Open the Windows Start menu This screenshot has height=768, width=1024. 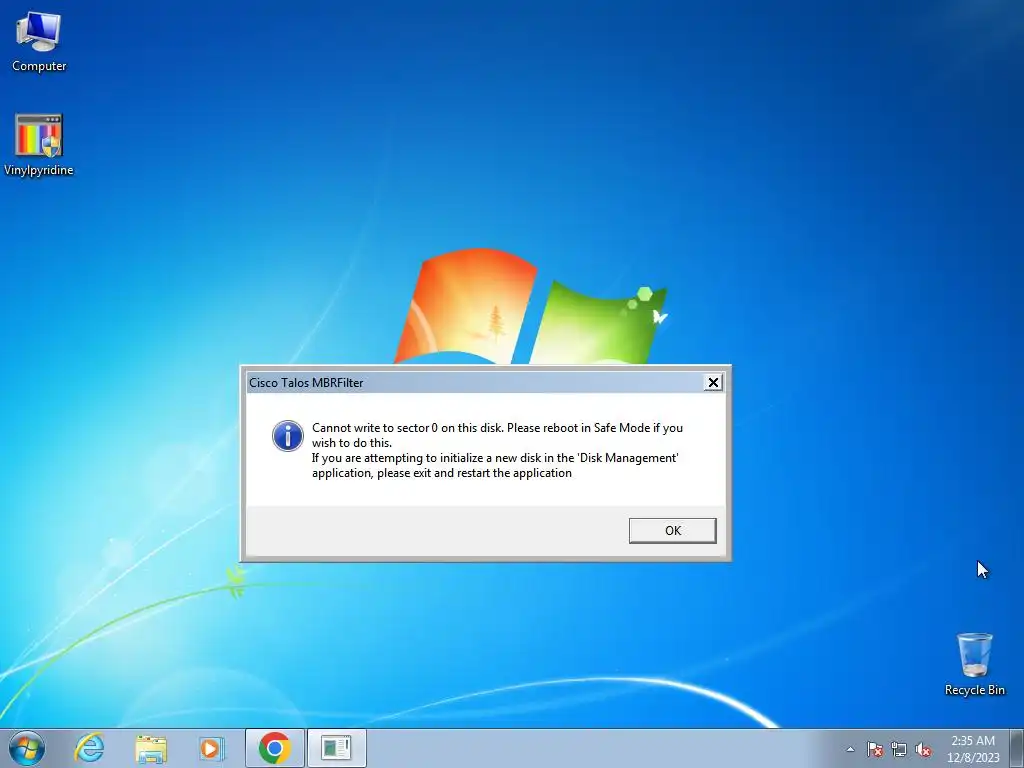click(27, 748)
